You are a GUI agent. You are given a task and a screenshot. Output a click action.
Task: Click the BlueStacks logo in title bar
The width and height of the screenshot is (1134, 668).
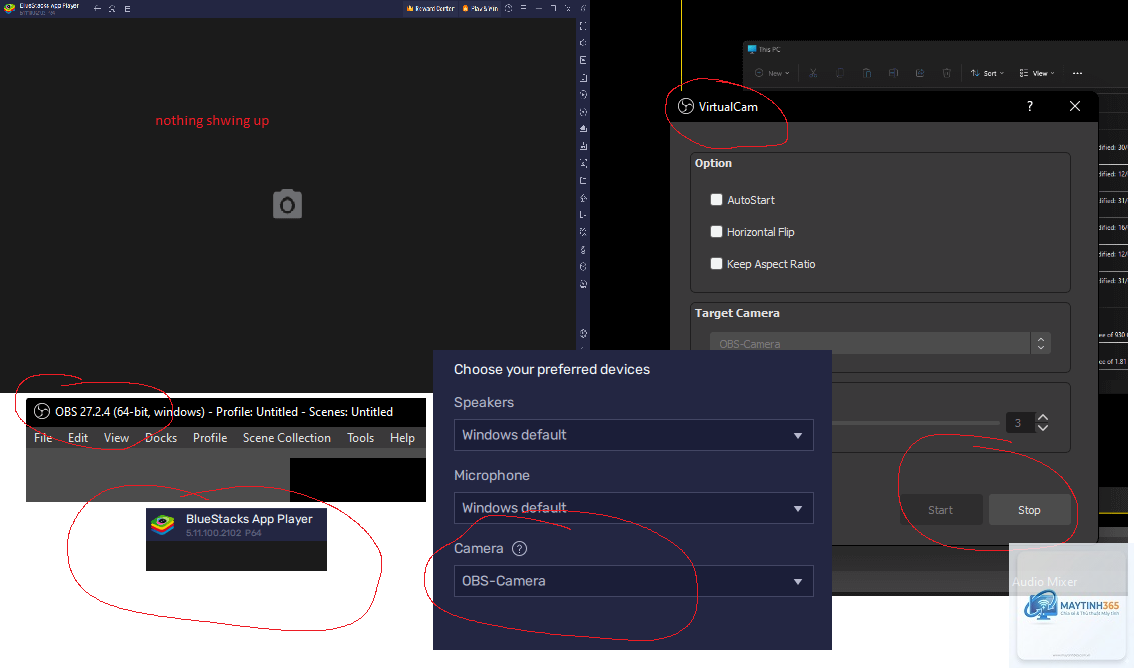[x=9, y=9]
